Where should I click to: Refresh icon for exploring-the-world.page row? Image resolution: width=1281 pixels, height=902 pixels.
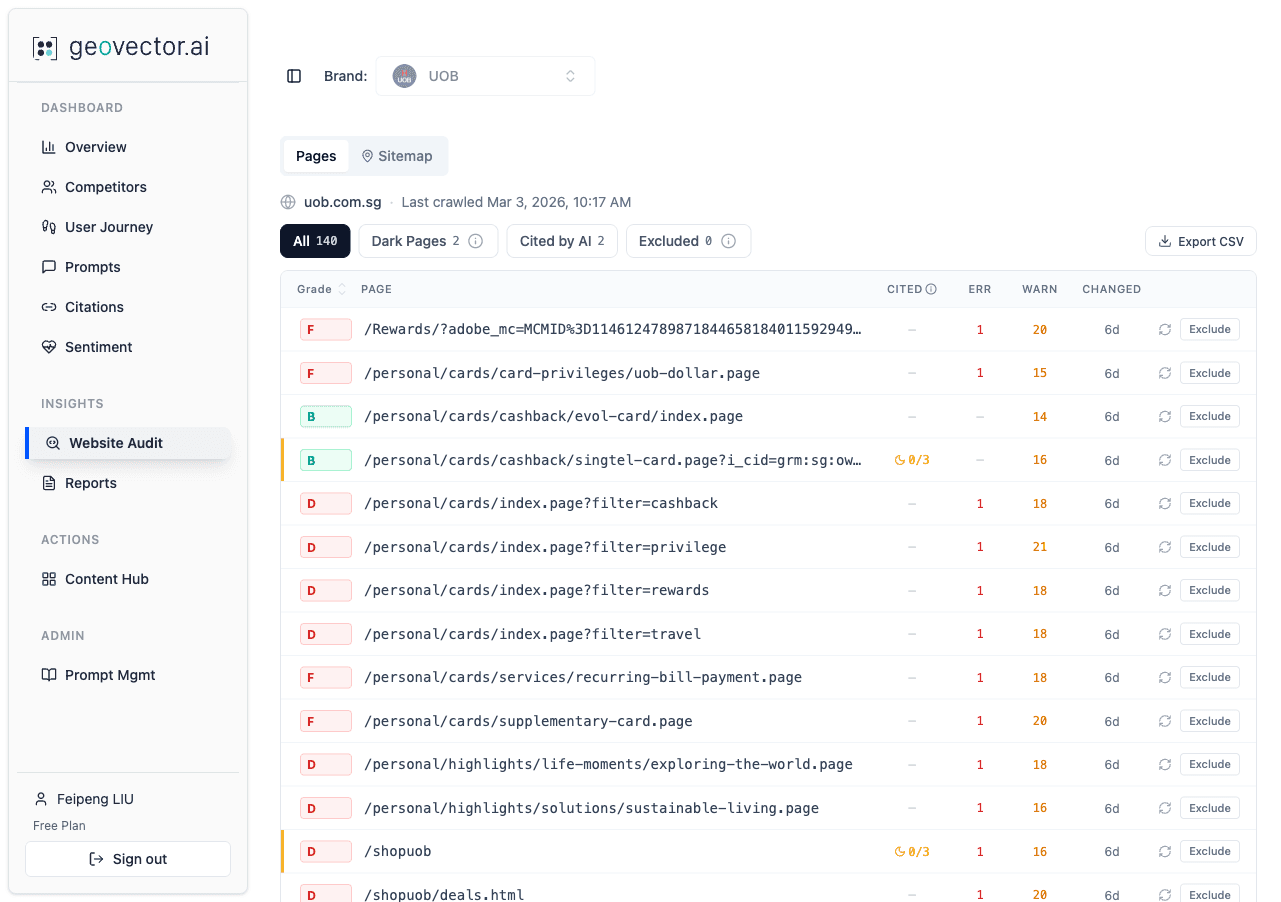click(1165, 764)
